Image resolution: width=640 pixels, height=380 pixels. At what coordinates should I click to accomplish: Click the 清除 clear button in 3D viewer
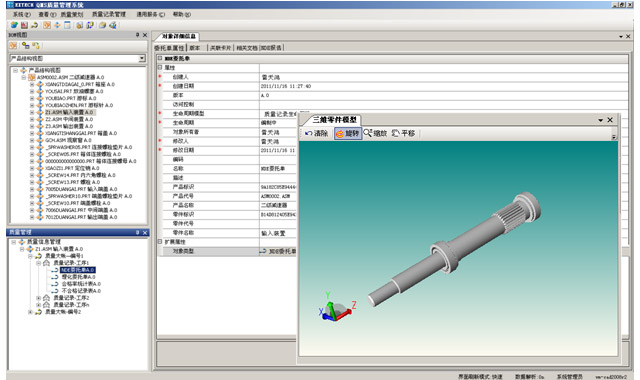[316, 133]
